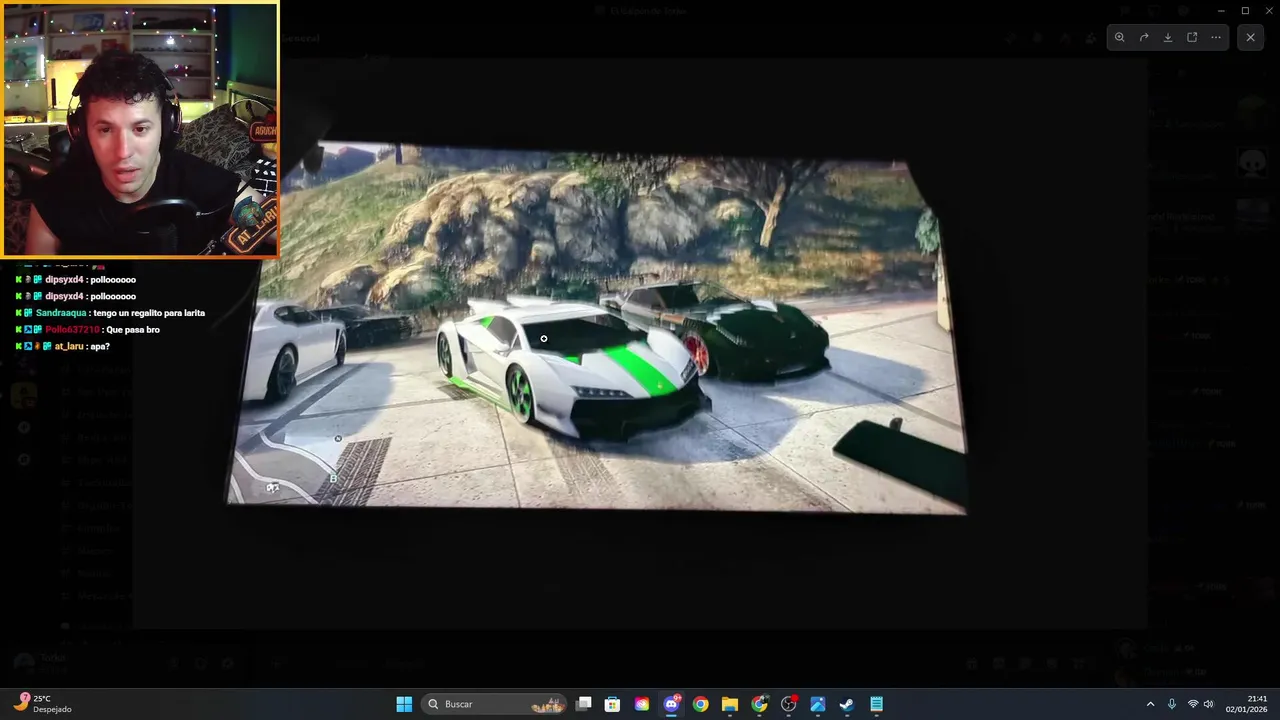Maximize or restore the Discord window
Image resolution: width=1280 pixels, height=720 pixels.
click(1245, 10)
